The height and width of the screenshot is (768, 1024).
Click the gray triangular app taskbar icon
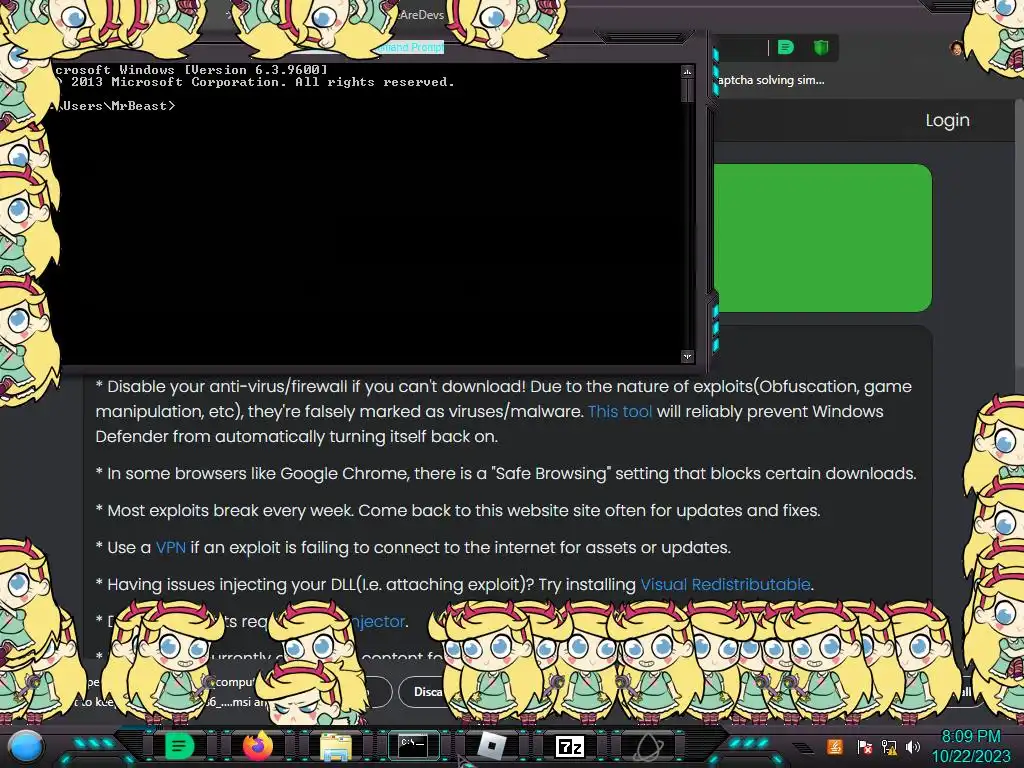tap(648, 746)
